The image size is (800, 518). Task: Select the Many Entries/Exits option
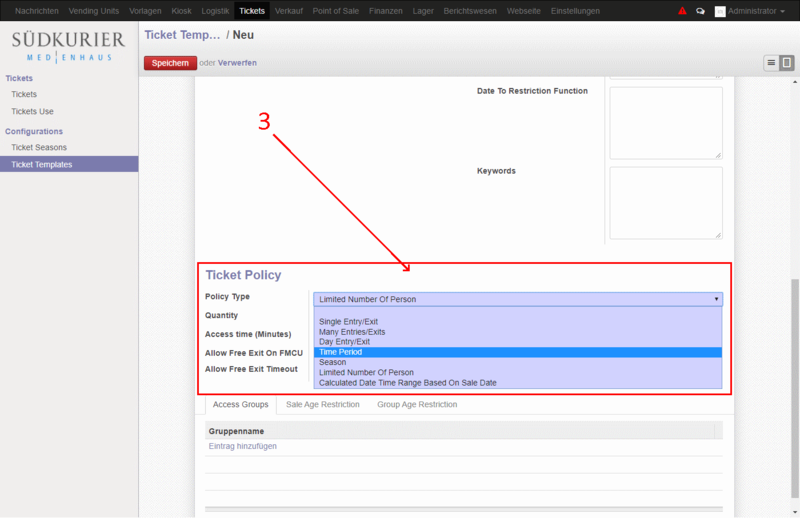pos(352,332)
